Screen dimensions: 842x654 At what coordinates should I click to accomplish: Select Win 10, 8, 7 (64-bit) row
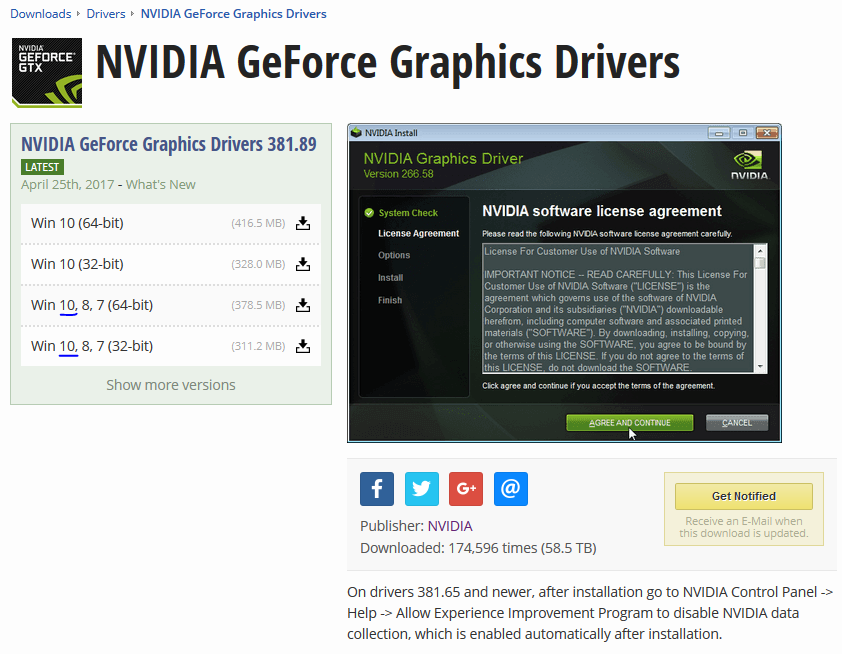(x=171, y=305)
